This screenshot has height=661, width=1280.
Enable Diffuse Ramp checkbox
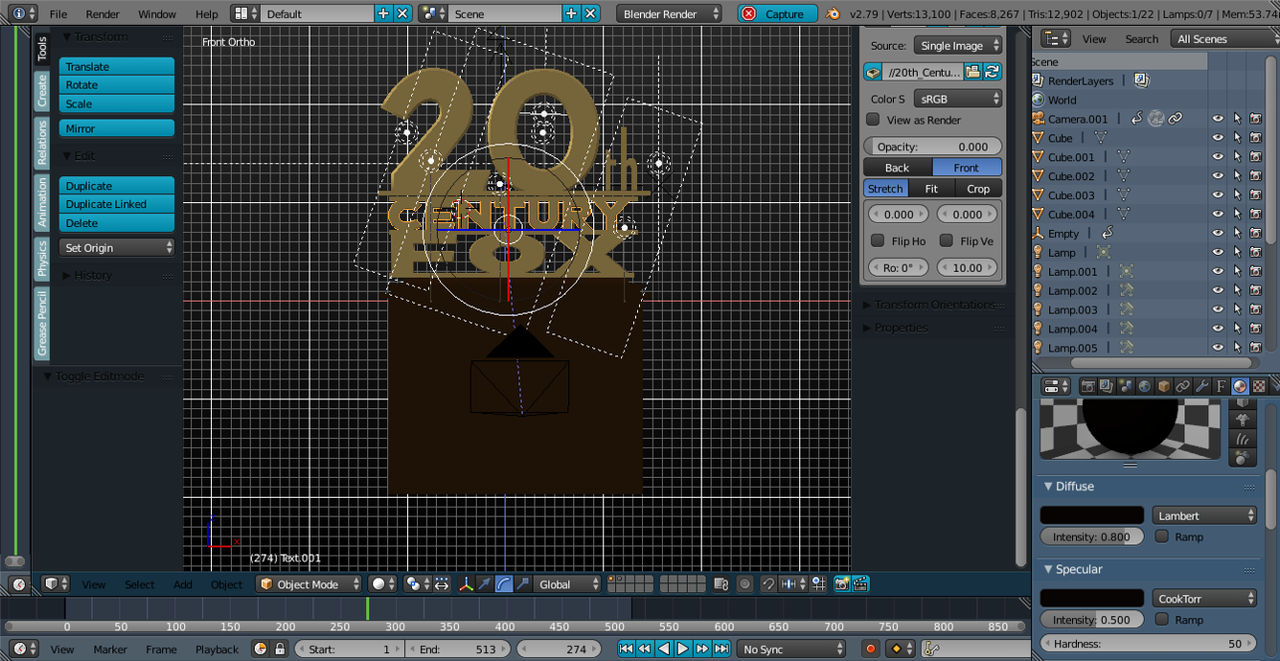click(x=1161, y=537)
